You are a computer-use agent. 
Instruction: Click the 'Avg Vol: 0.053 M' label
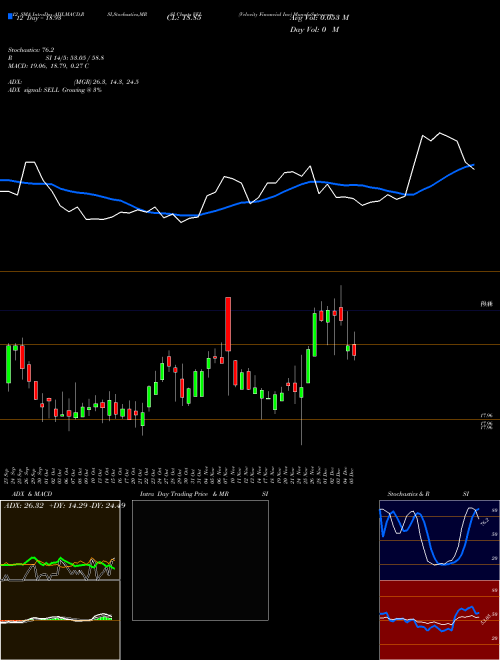pos(319,17)
